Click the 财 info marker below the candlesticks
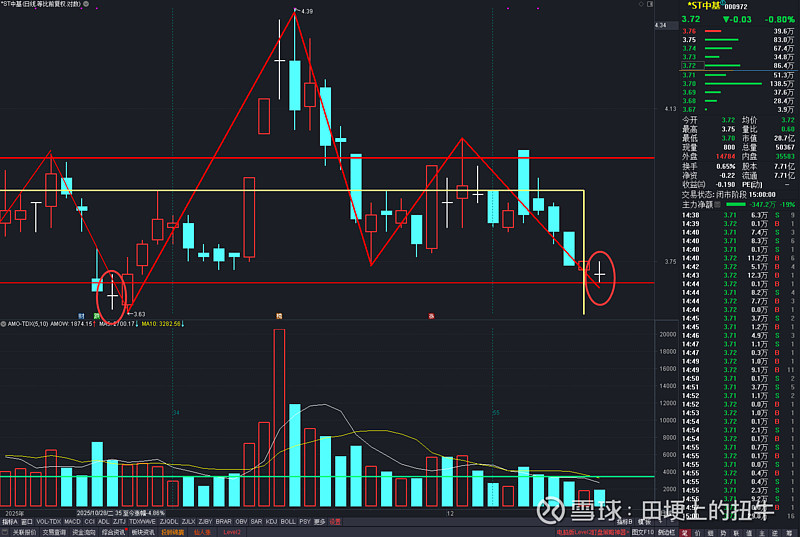The image size is (800, 537). (x=81, y=316)
